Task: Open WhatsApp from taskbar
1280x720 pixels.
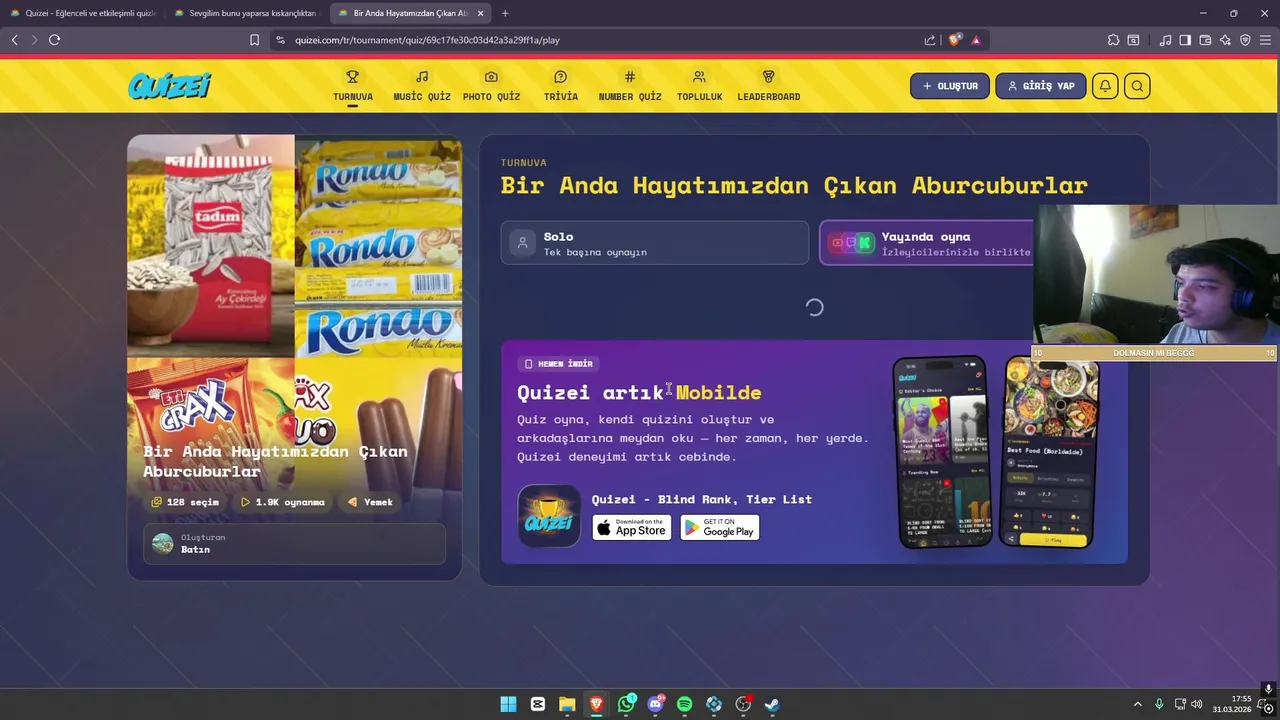Action: (x=626, y=704)
